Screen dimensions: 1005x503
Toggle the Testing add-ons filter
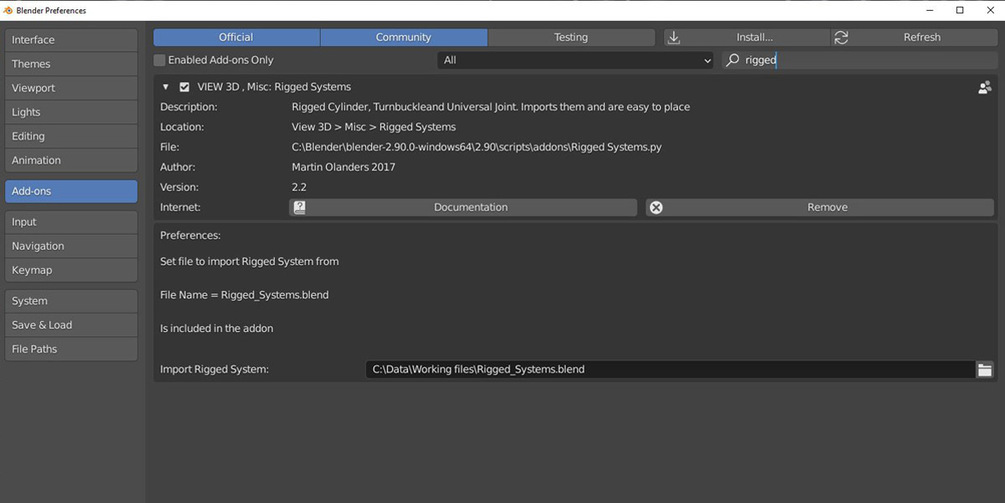[x=571, y=37]
